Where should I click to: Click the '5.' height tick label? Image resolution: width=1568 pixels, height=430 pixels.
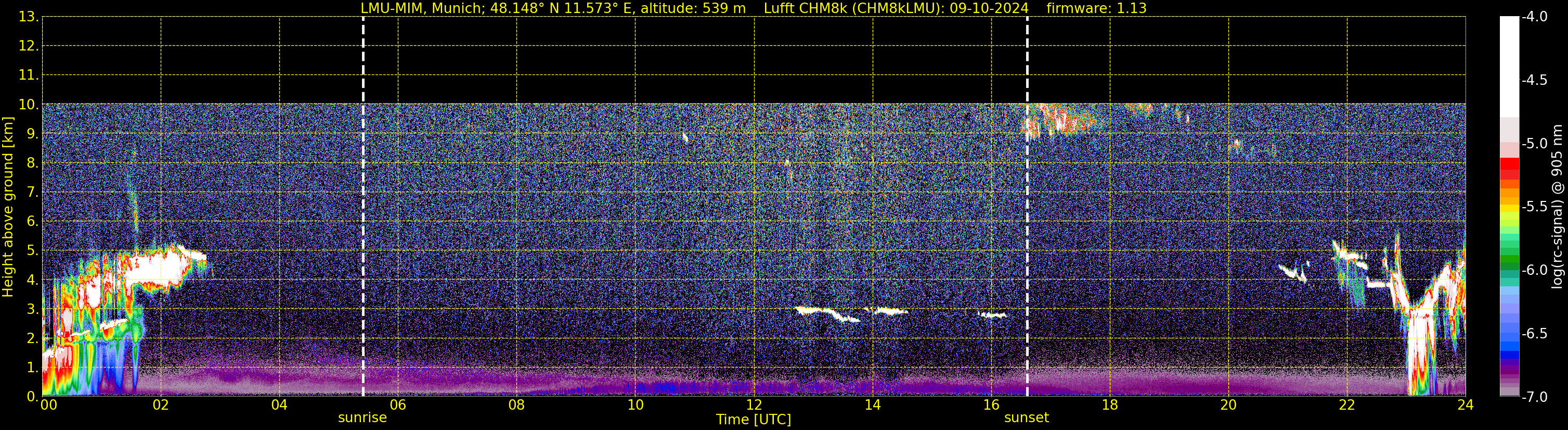pyautogui.click(x=33, y=250)
